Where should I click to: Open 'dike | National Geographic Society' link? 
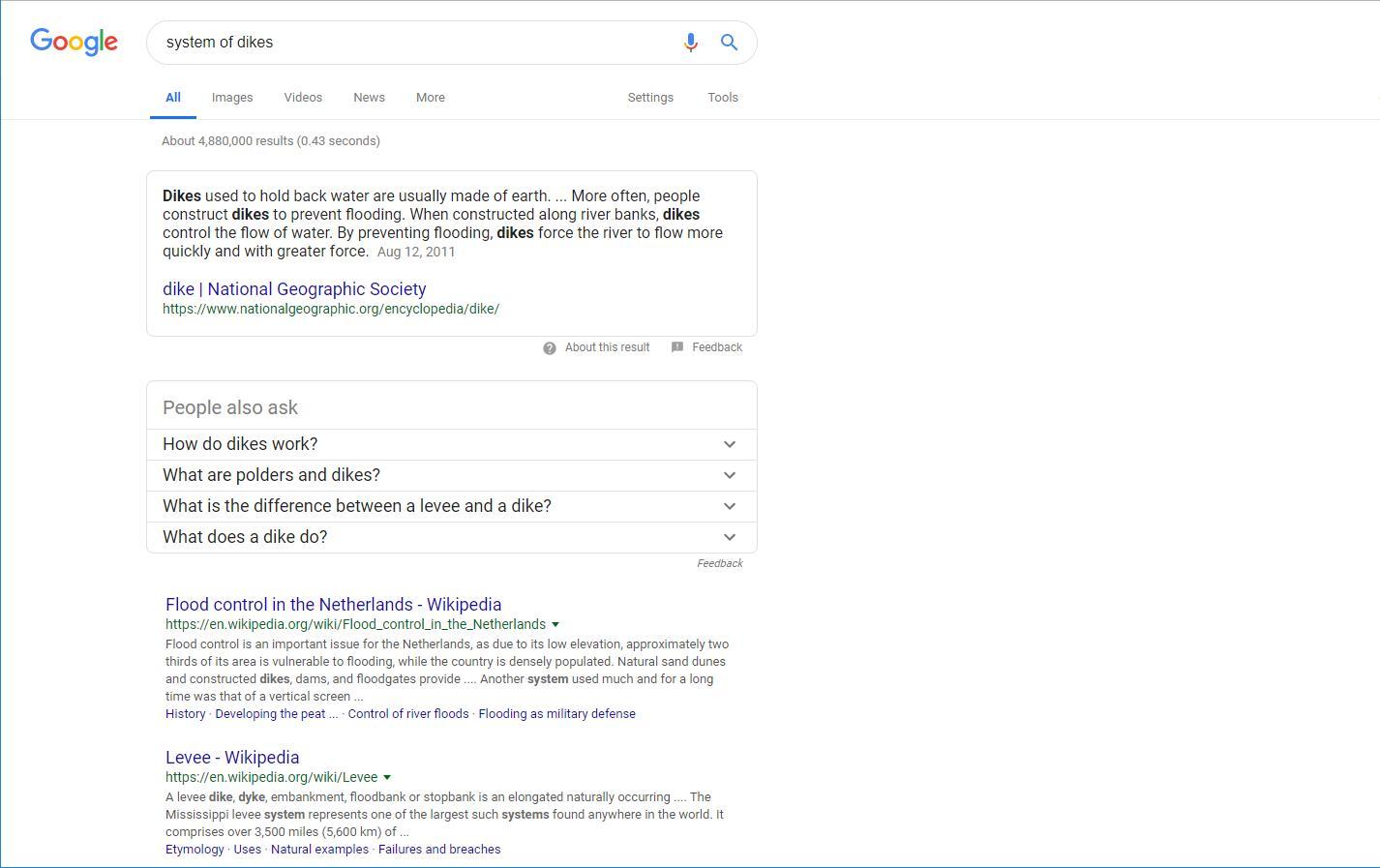click(x=294, y=289)
